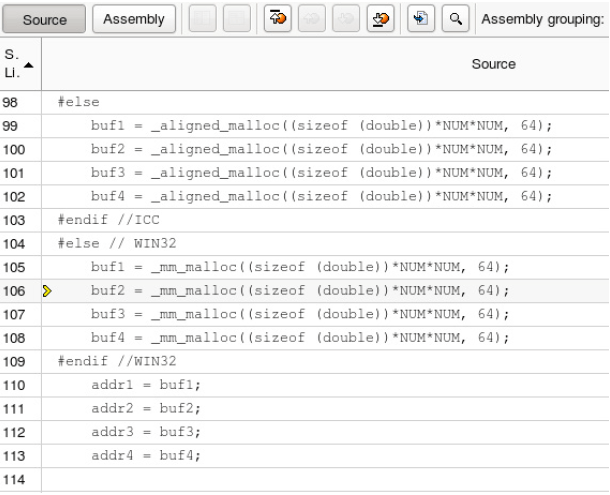This screenshot has width=610, height=495.
Task: Go to the next hotspot
Action: [x=346, y=18]
